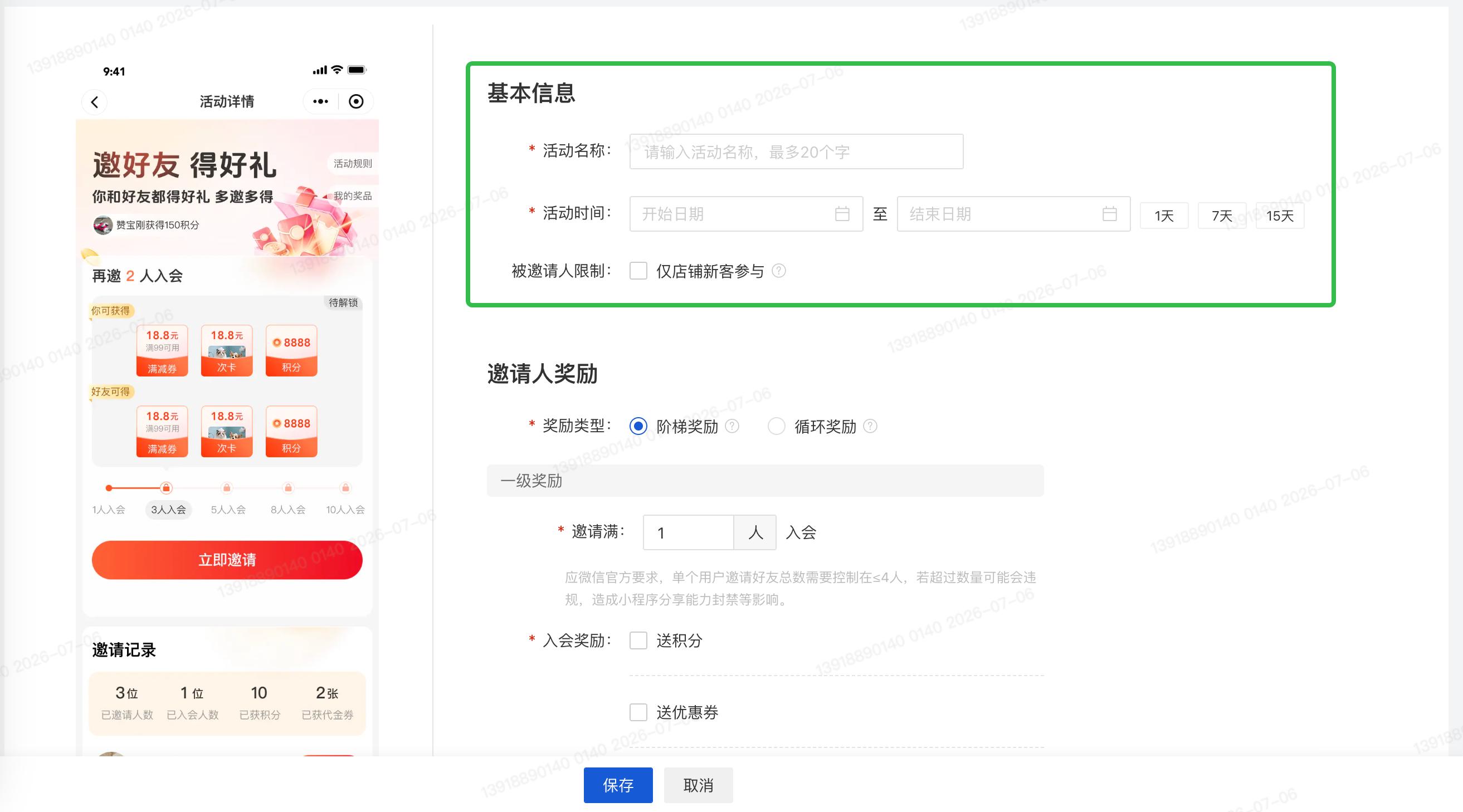This screenshot has height=812, width=1463.
Task: Select the 阶梯奖励 radio button
Action: point(638,426)
